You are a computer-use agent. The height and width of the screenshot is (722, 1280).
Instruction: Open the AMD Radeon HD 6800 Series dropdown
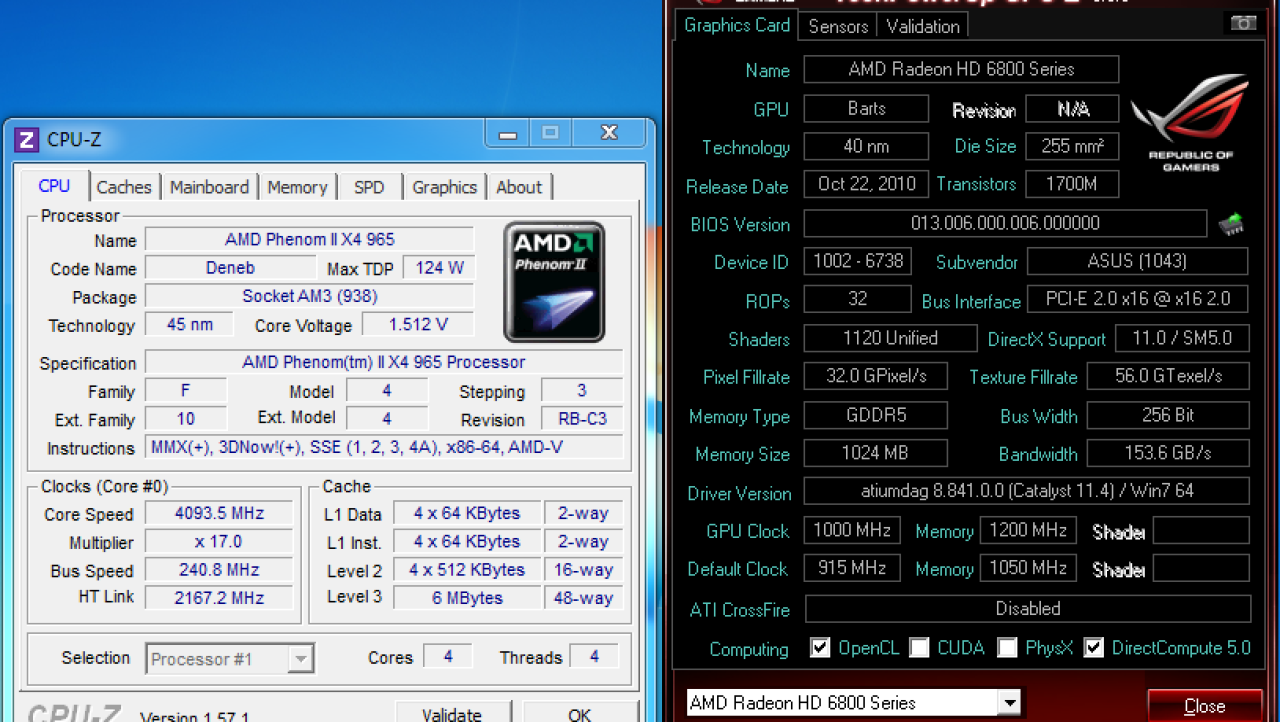[854, 703]
